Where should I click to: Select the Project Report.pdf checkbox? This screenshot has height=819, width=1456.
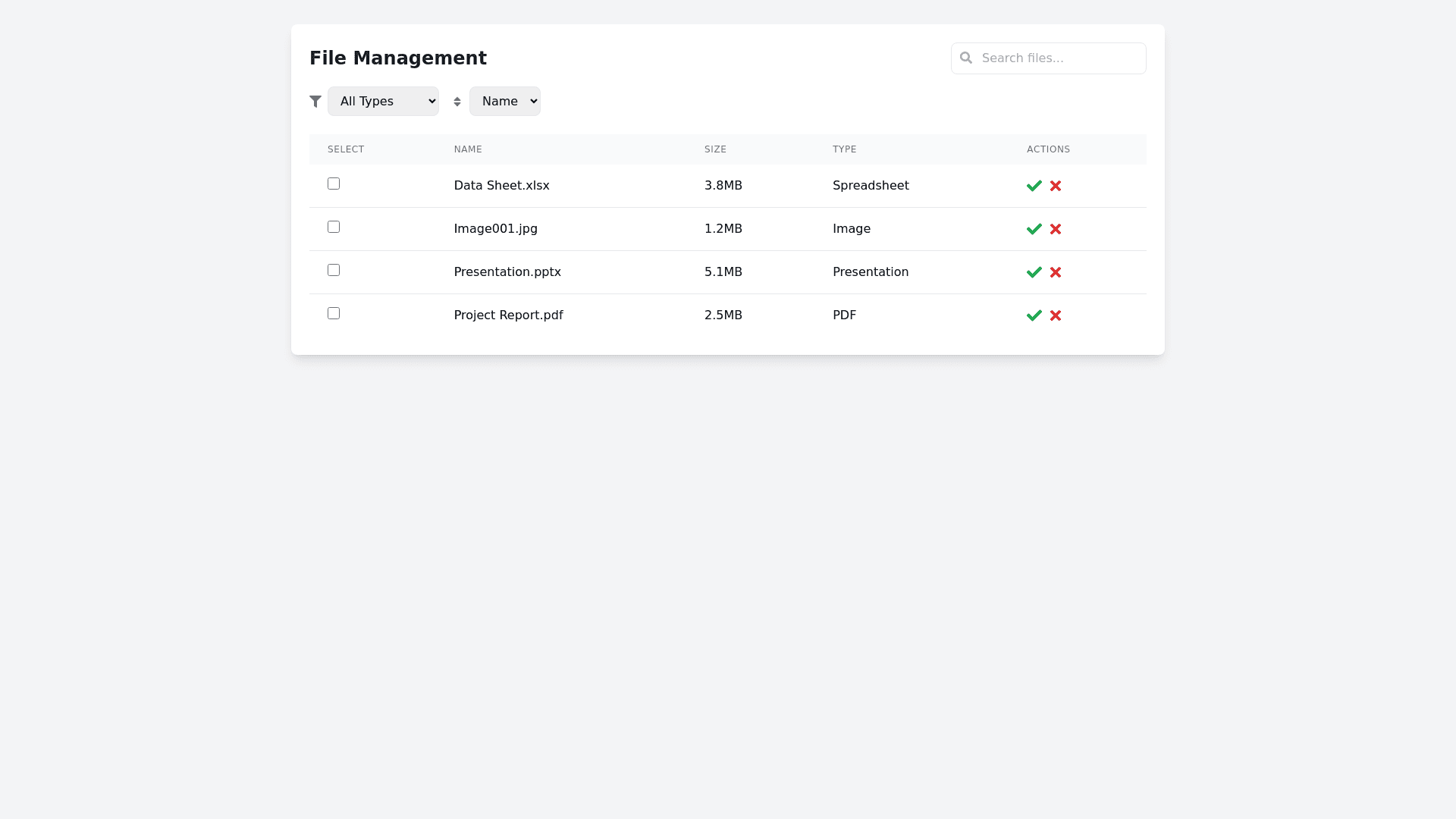point(334,313)
